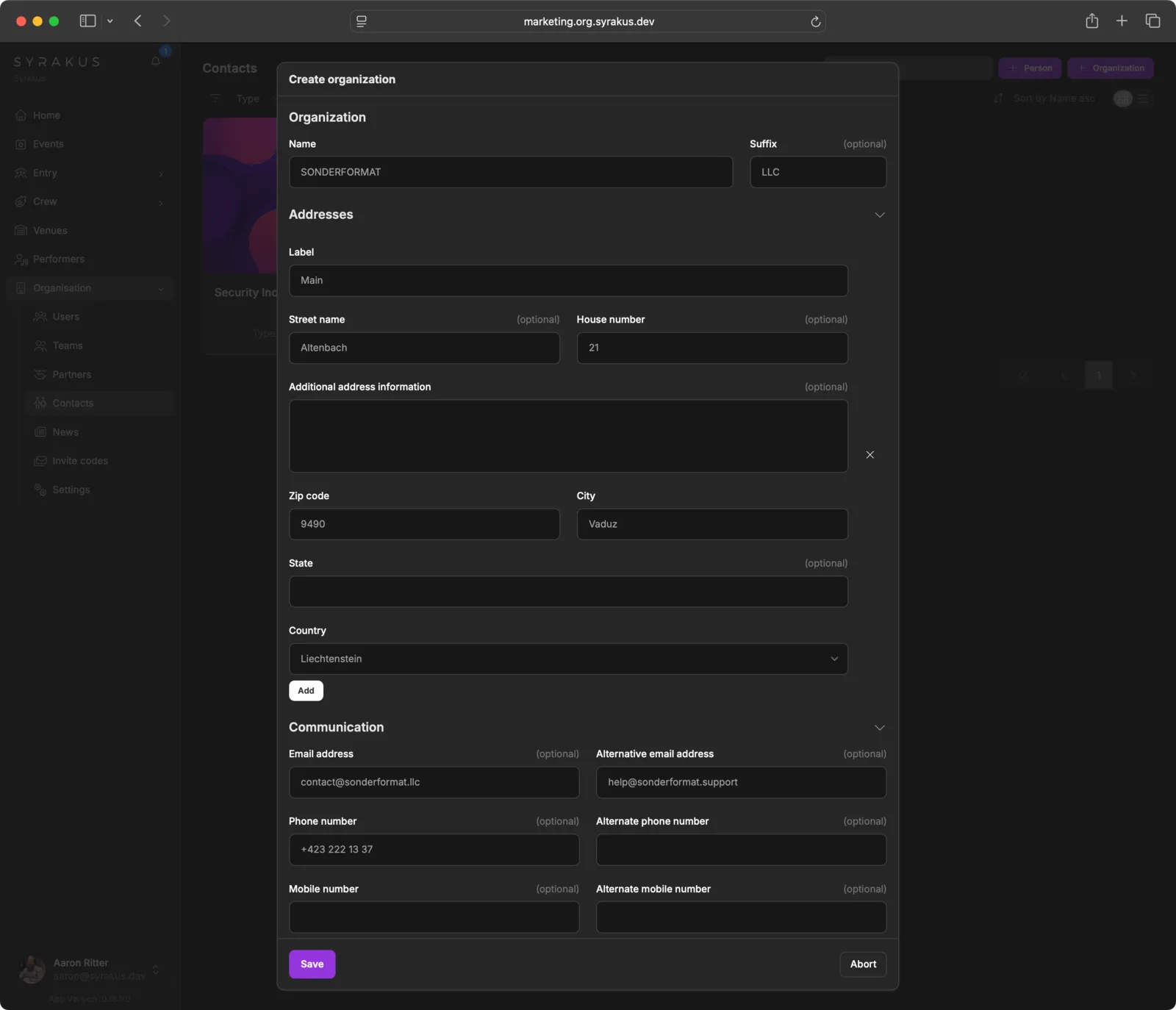
Task: Click the Additional address information textarea
Action: [x=567, y=436]
